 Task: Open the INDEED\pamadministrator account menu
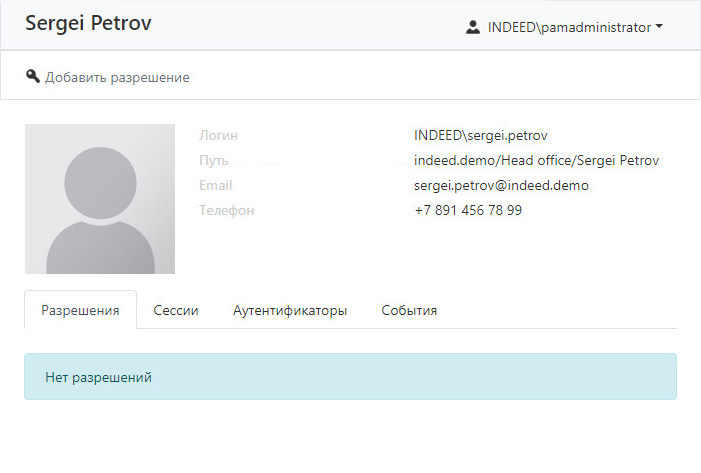(x=568, y=27)
